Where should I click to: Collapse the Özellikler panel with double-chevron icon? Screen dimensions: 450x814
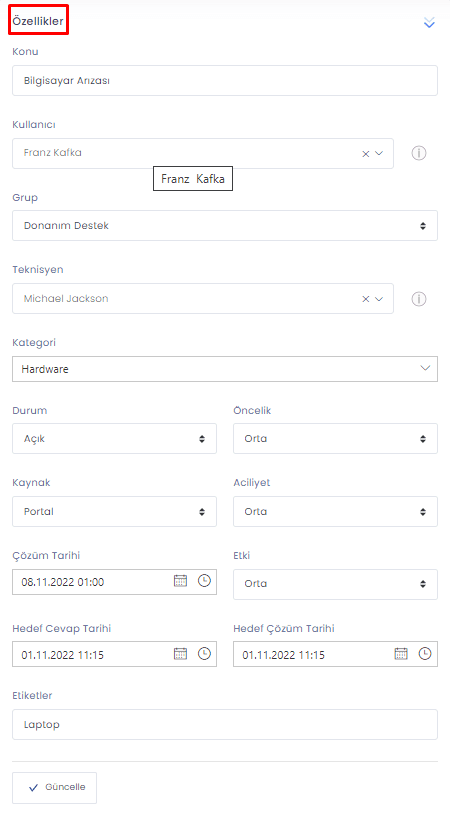tap(429, 22)
